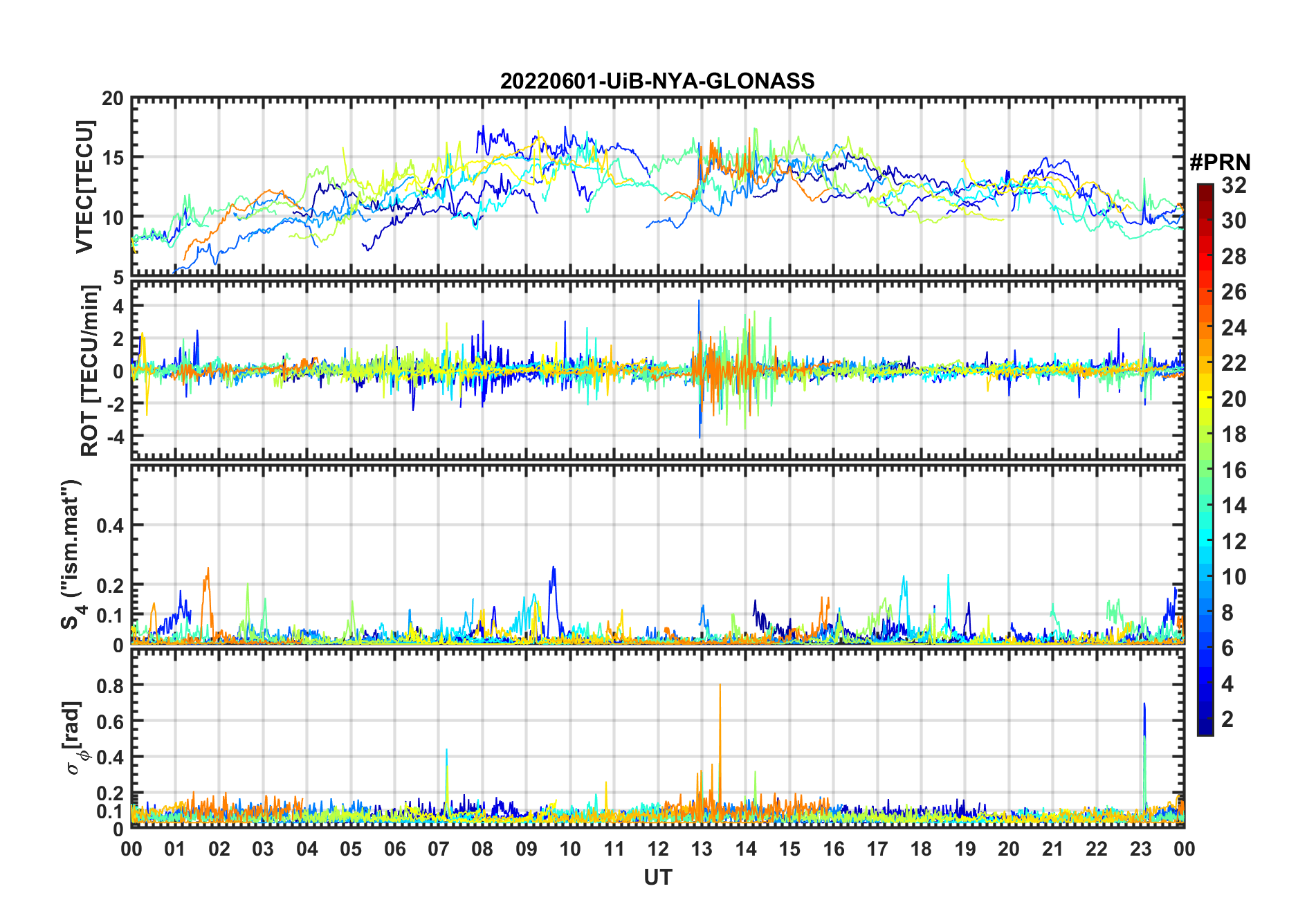Click the UT x-axis label

[x=657, y=877]
